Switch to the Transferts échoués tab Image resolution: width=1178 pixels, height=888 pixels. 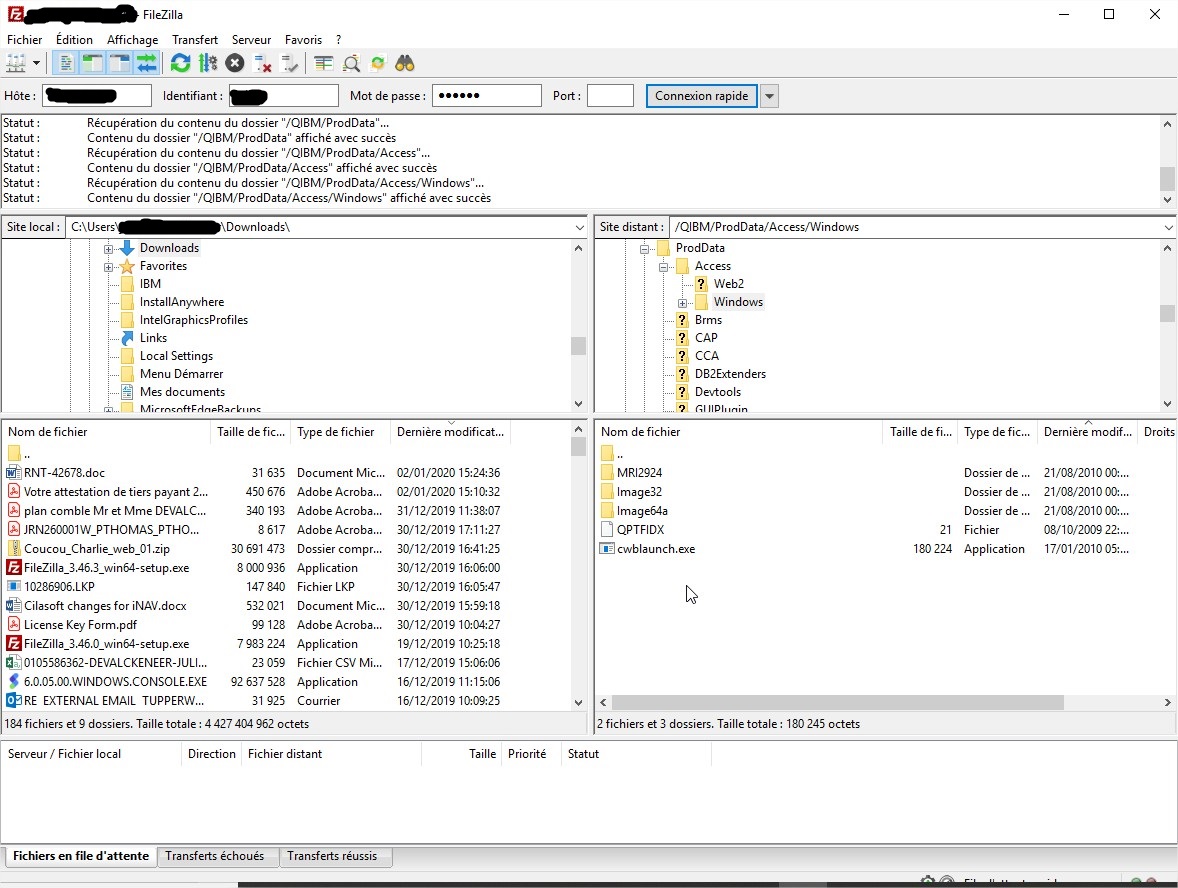tap(218, 856)
